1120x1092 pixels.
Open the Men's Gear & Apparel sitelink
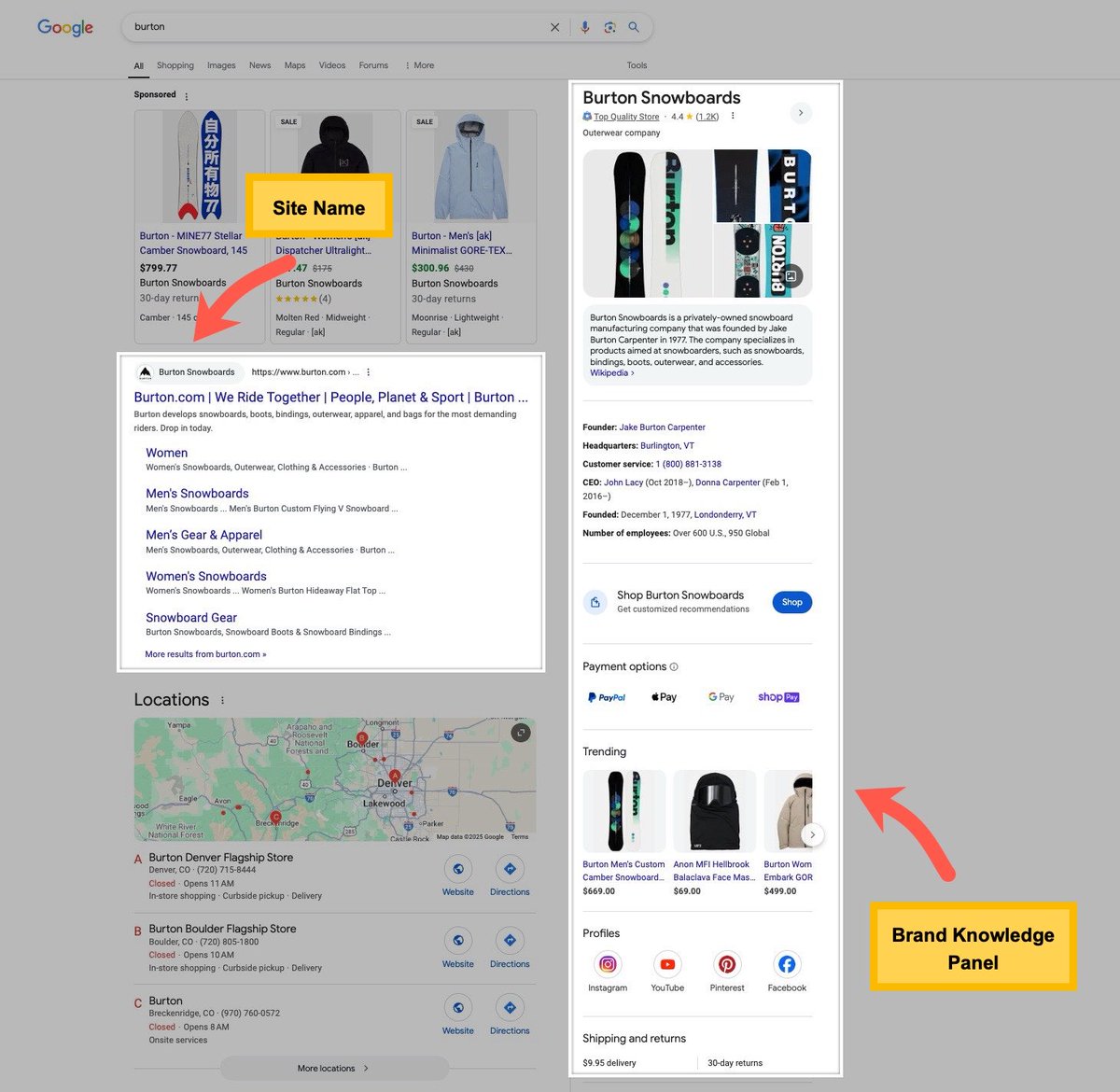point(203,535)
